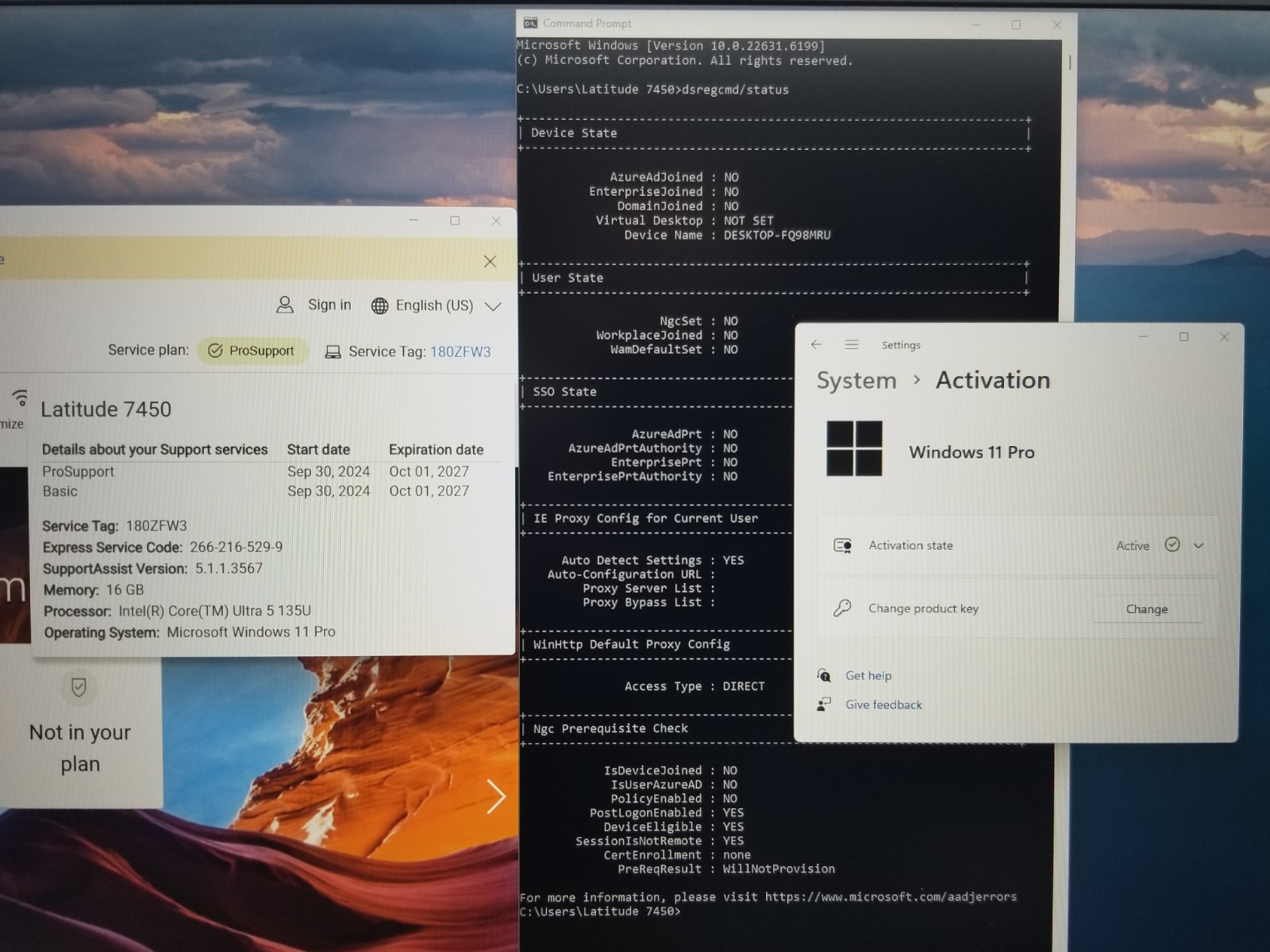Minimize the Settings window
Image resolution: width=1270 pixels, height=952 pixels.
tap(1143, 336)
